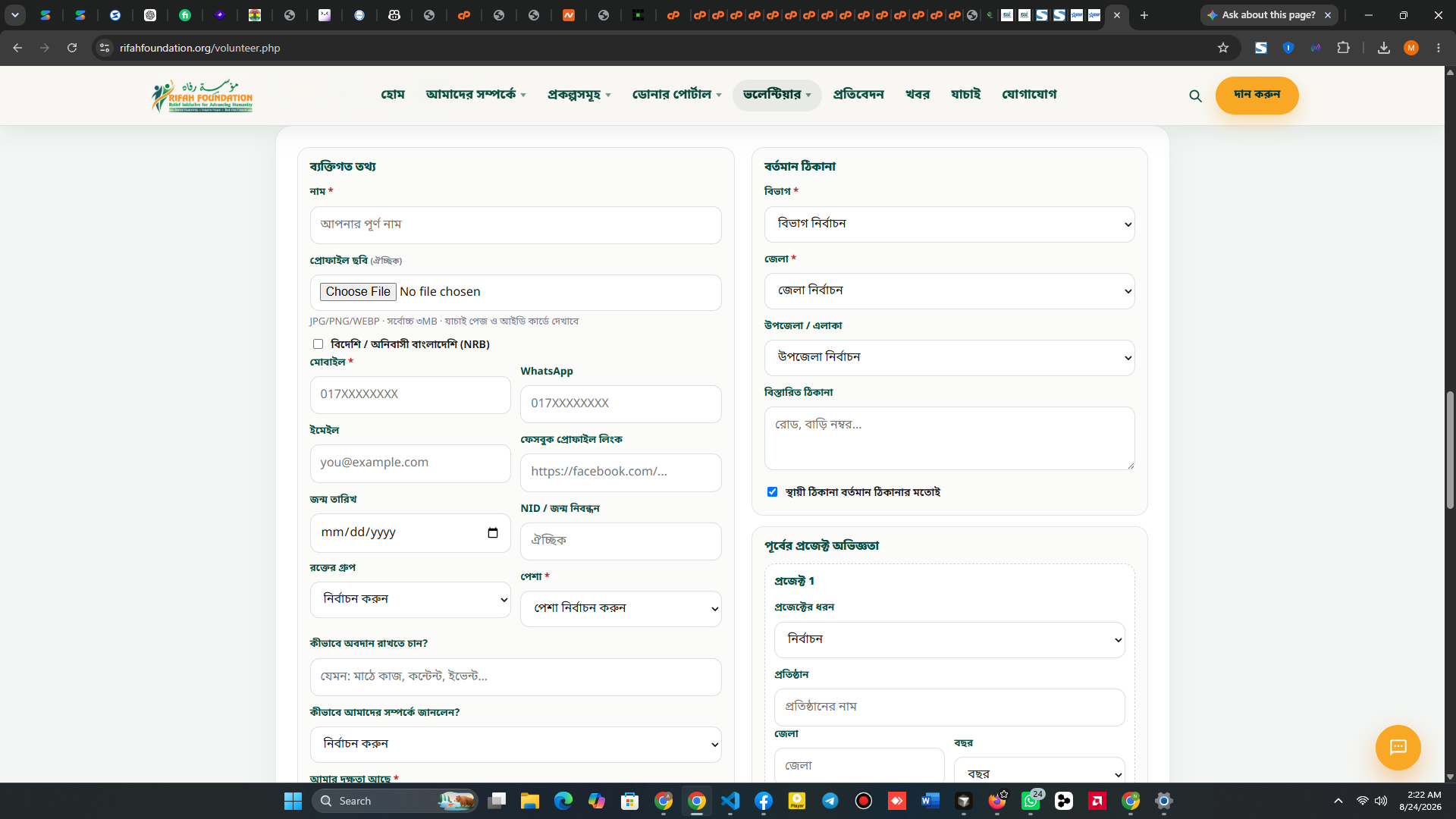Click the page vertical scrollbar thumb
This screenshot has width=1456, height=819.
1450,450
